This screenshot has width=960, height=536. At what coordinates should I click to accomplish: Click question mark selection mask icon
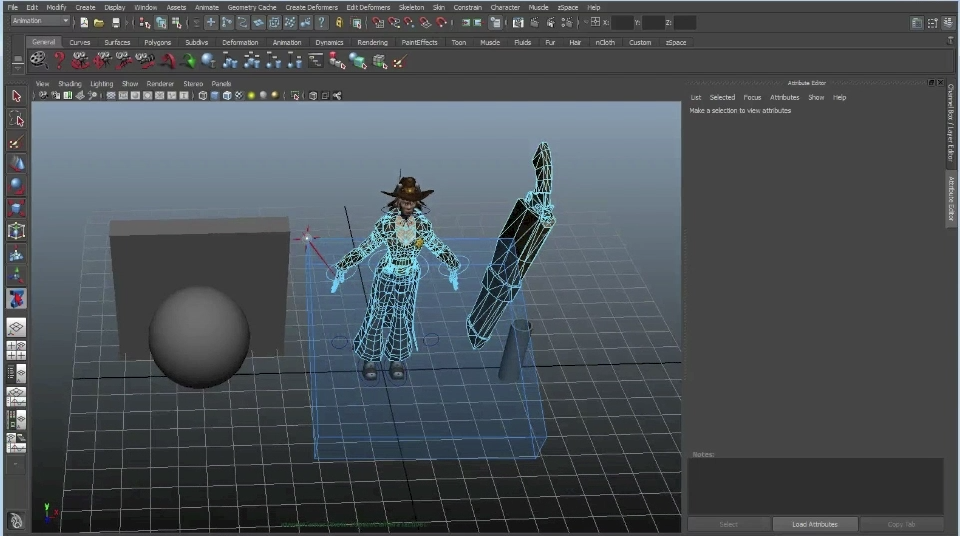click(x=321, y=23)
